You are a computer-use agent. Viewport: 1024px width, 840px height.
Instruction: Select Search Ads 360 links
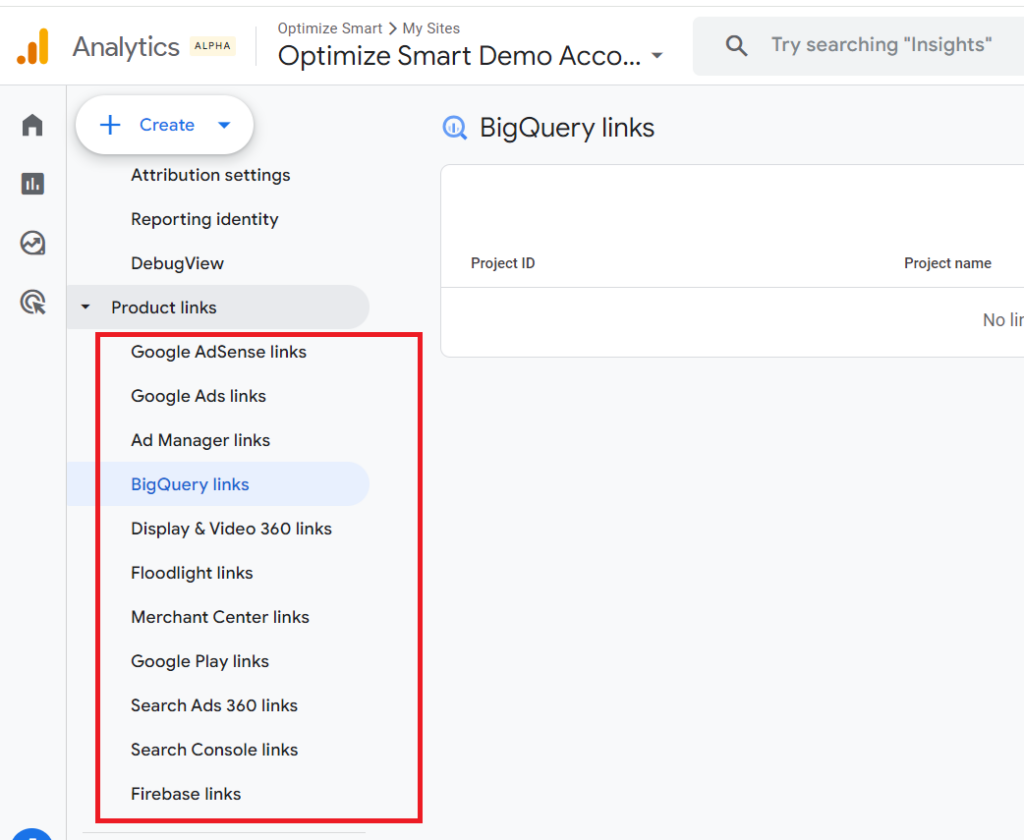[214, 705]
